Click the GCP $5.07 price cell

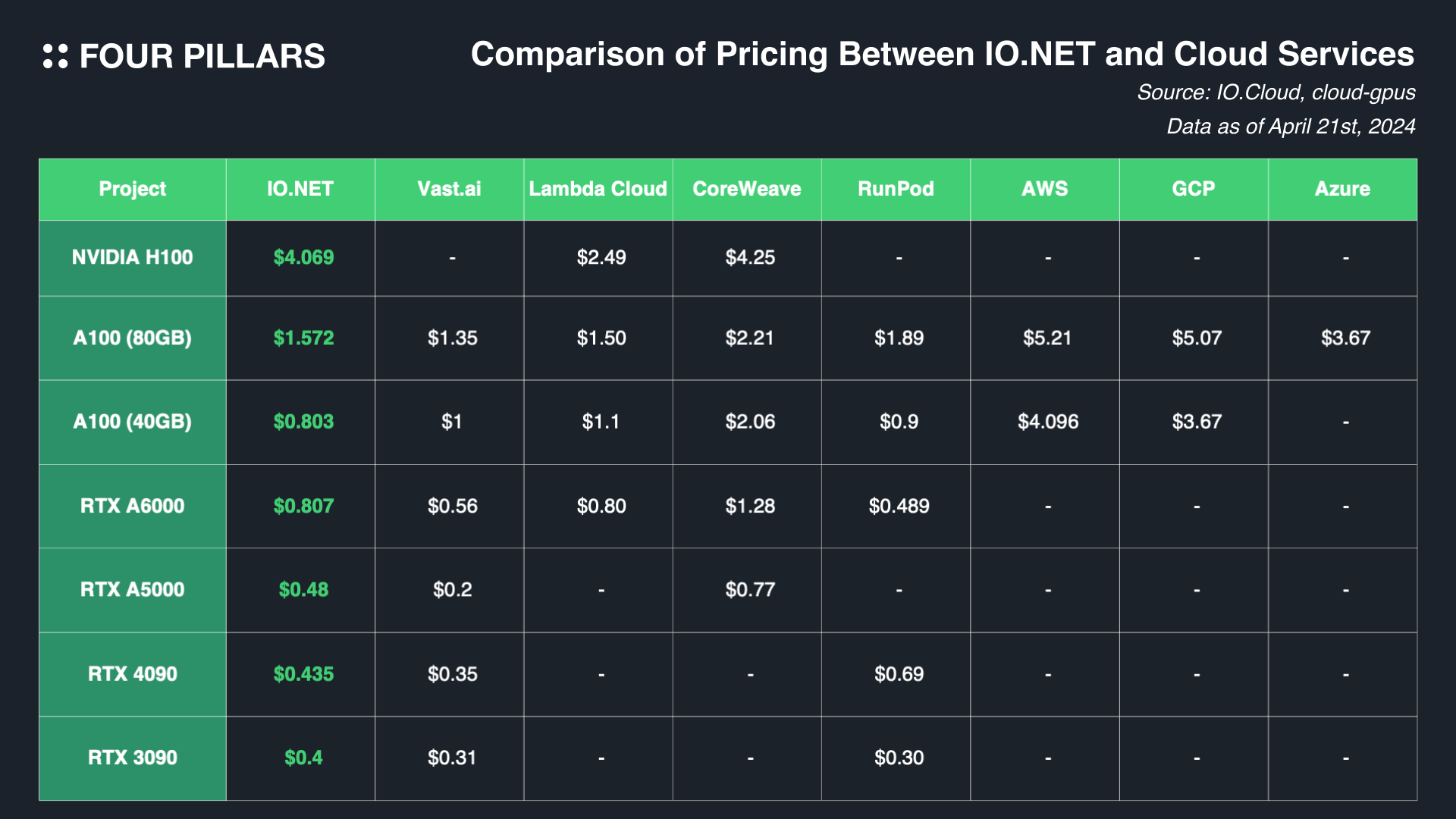[x=1197, y=337]
